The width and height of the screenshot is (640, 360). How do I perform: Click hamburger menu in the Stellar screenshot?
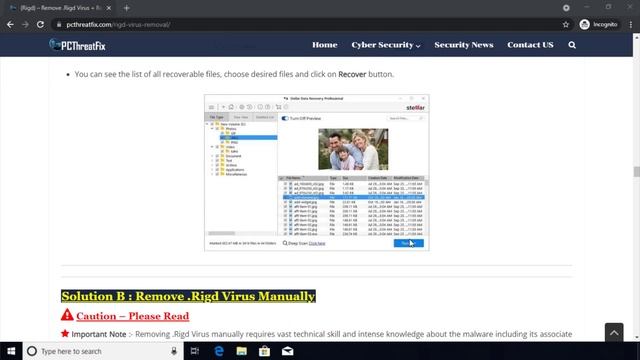pos(211,107)
